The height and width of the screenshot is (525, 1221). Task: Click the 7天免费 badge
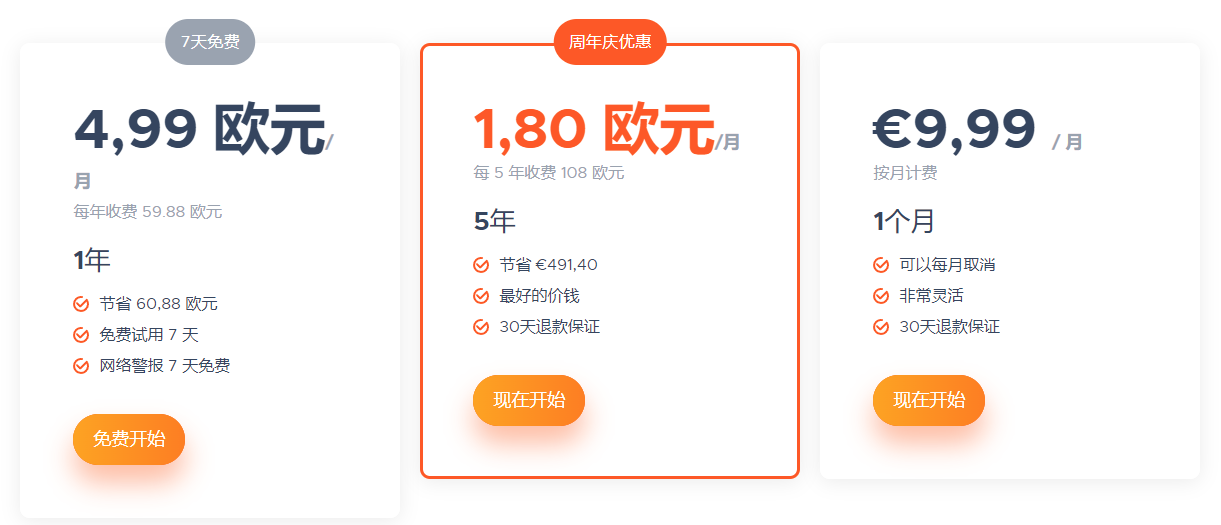point(210,42)
